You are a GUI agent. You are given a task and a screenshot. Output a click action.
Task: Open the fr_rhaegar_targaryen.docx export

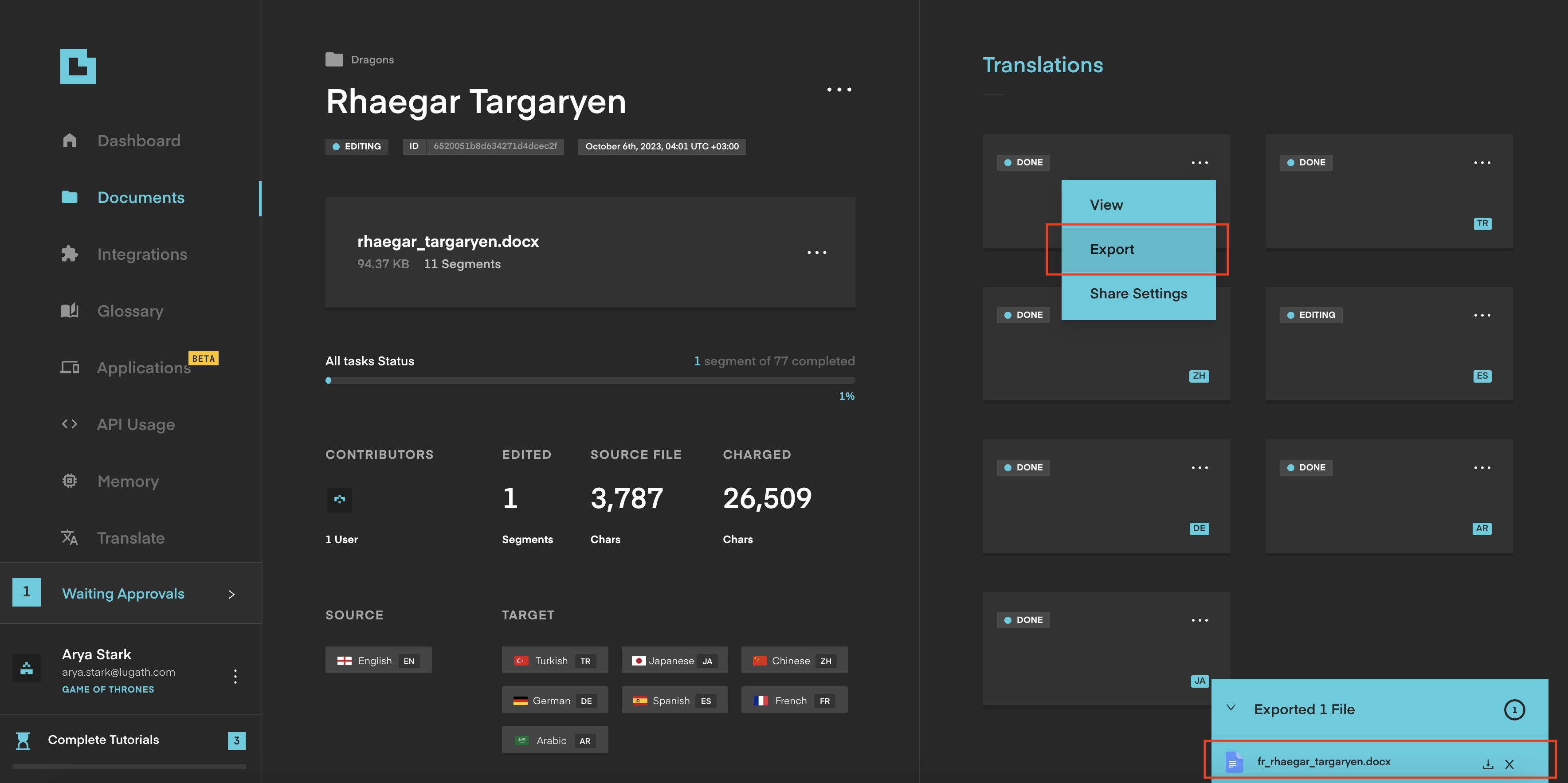(x=1324, y=762)
